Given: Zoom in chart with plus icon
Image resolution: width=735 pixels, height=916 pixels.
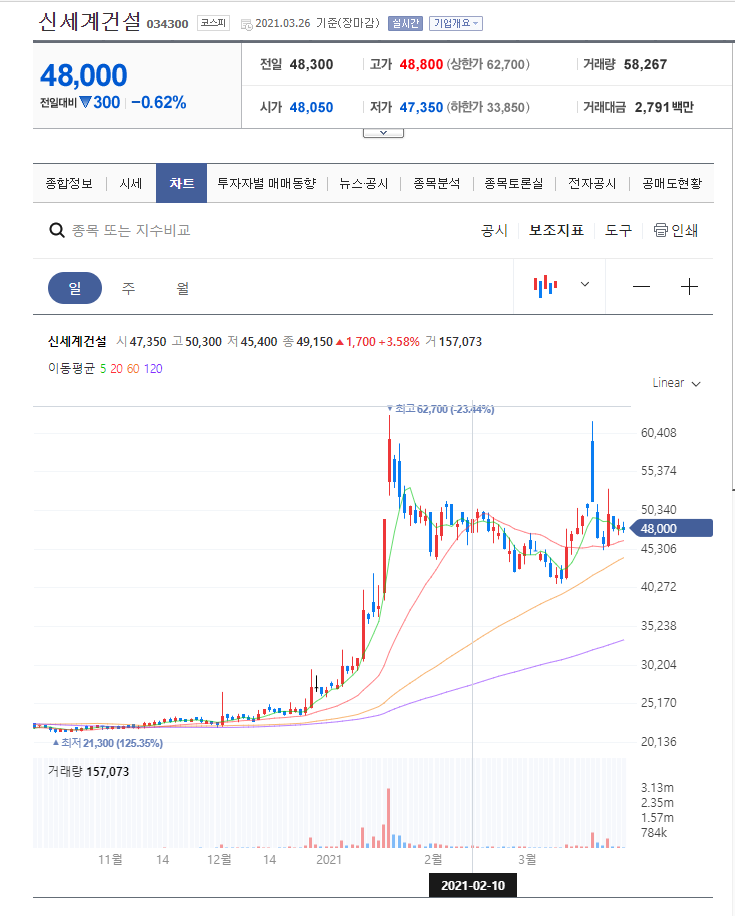Looking at the screenshot, I should pyautogui.click(x=689, y=287).
